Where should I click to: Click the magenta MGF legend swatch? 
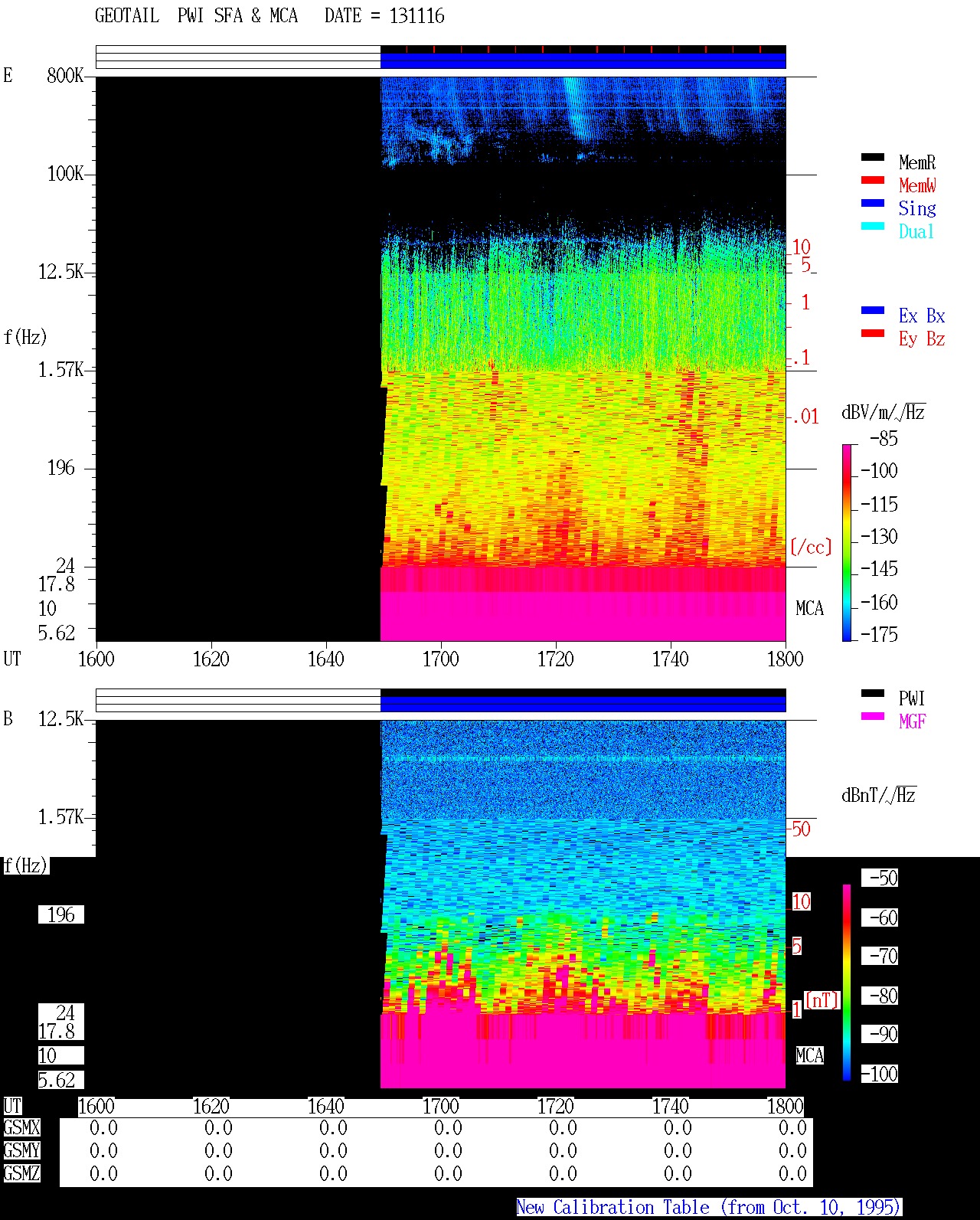tap(873, 716)
